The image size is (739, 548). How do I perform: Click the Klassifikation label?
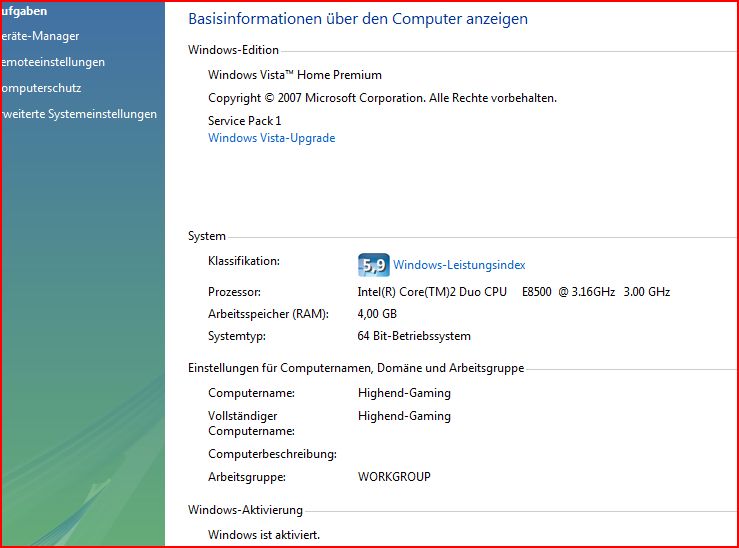(244, 261)
